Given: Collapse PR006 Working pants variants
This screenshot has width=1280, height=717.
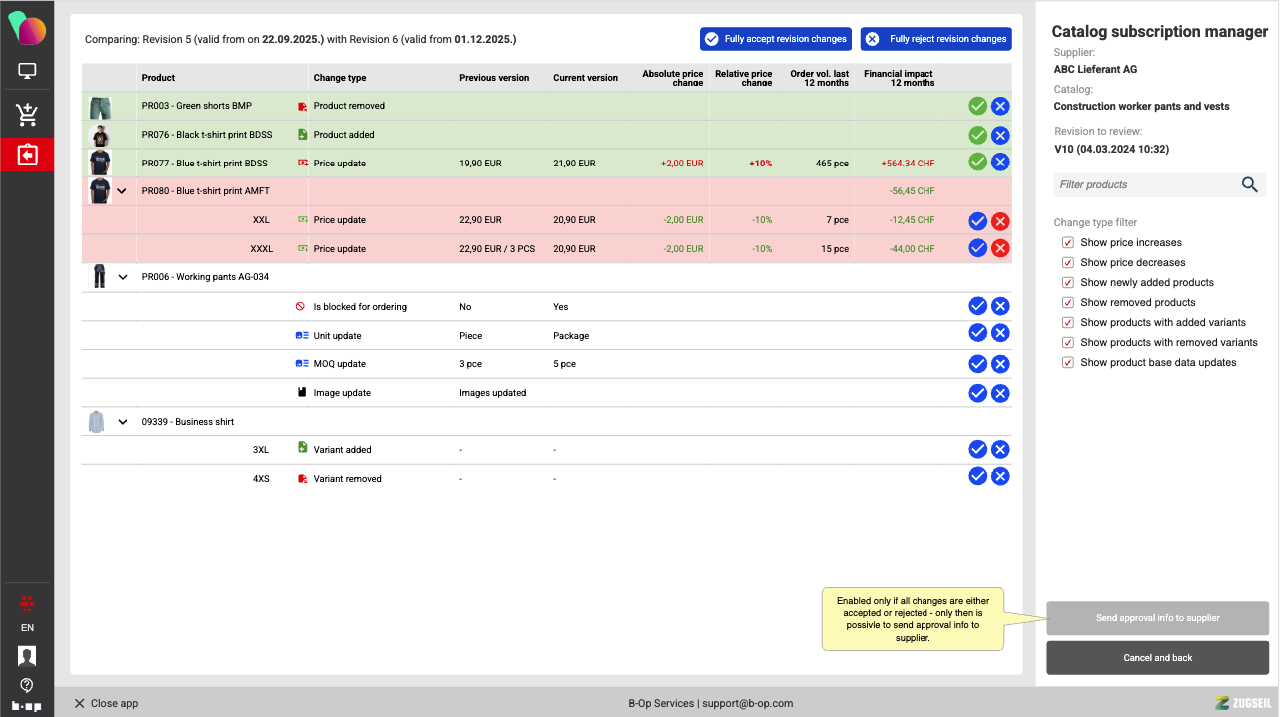Looking at the screenshot, I should pos(123,277).
